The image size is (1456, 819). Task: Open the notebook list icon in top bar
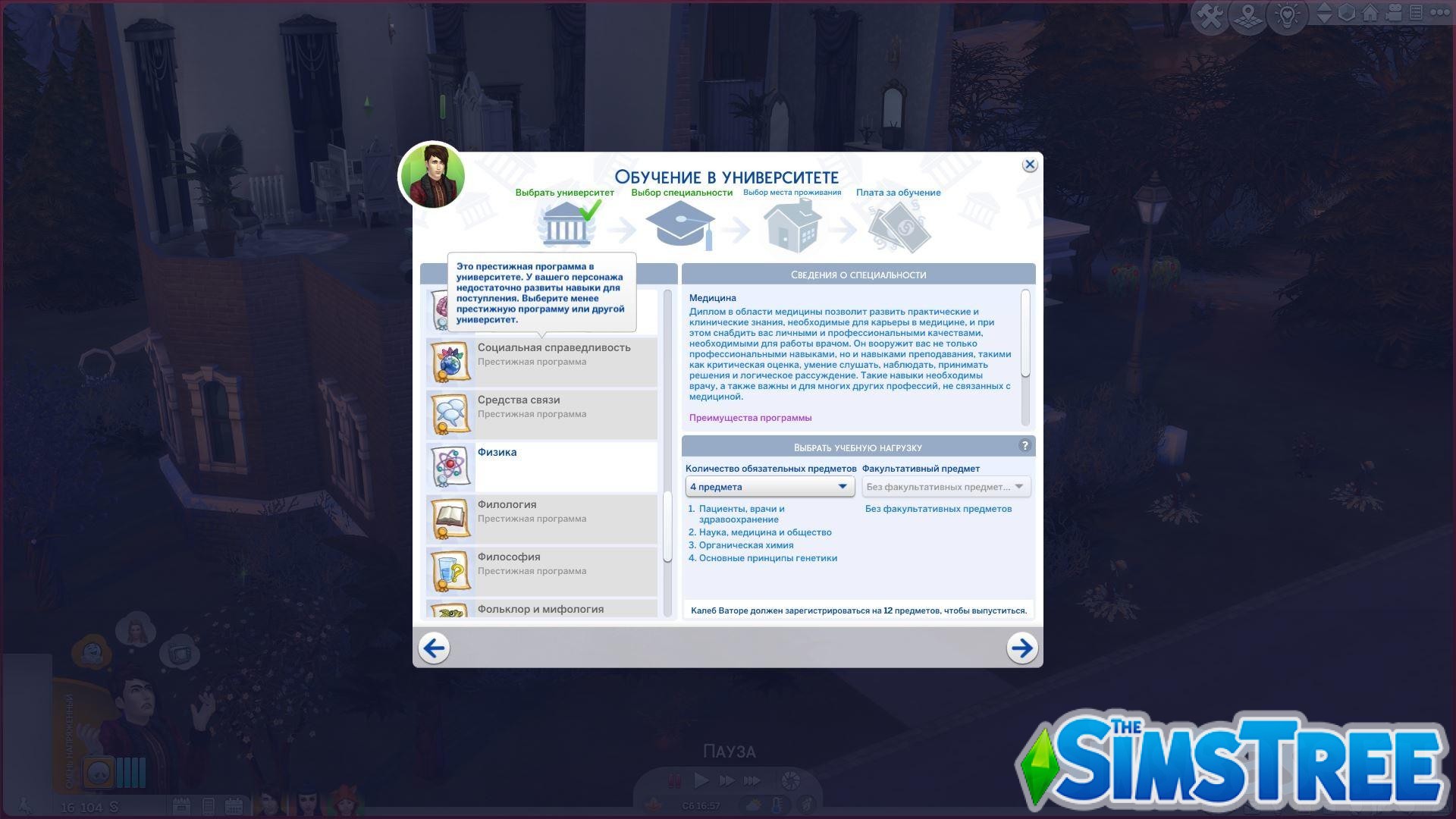point(1416,13)
